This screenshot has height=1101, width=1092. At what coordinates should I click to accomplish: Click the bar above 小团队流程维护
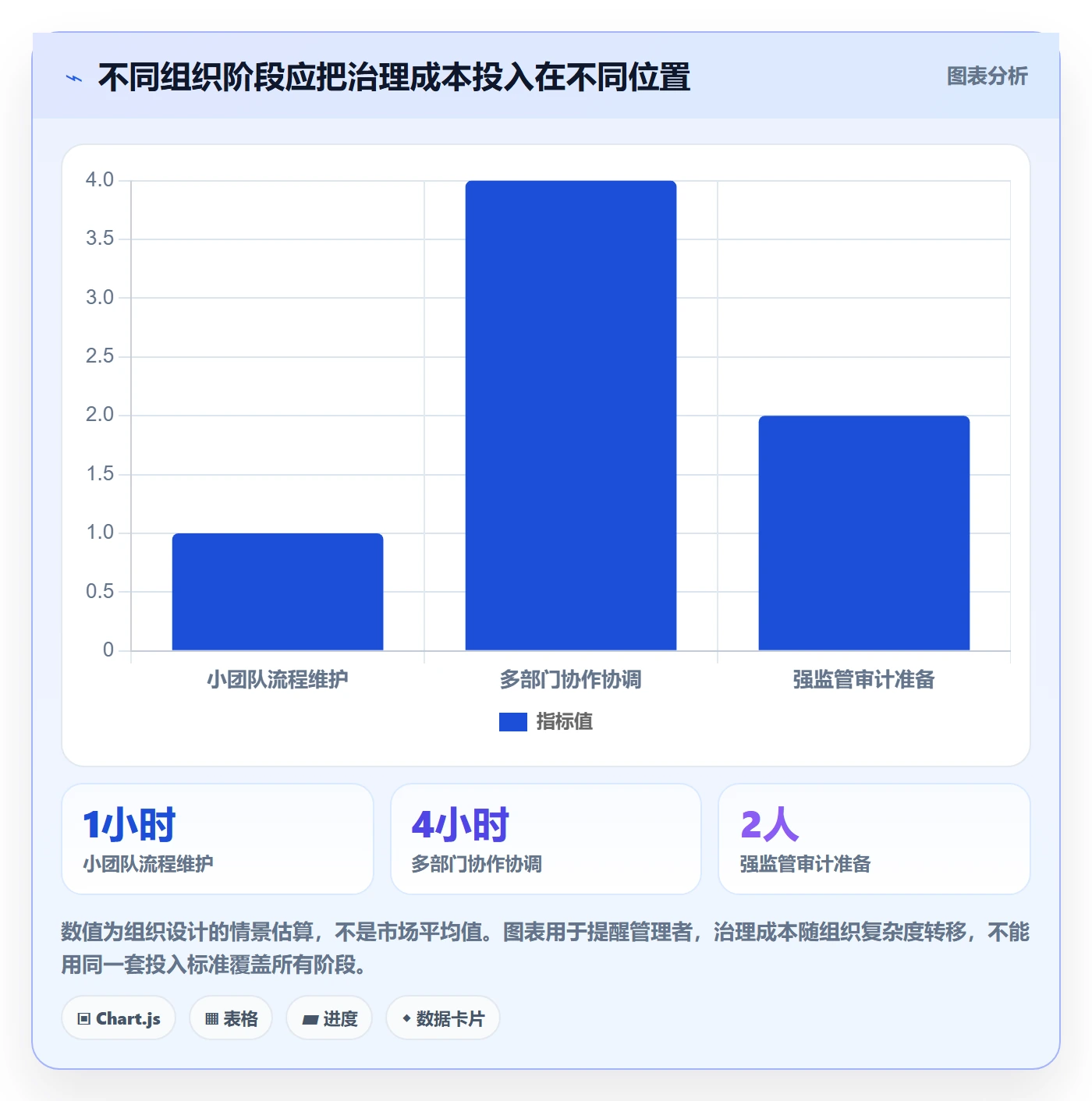[x=278, y=592]
